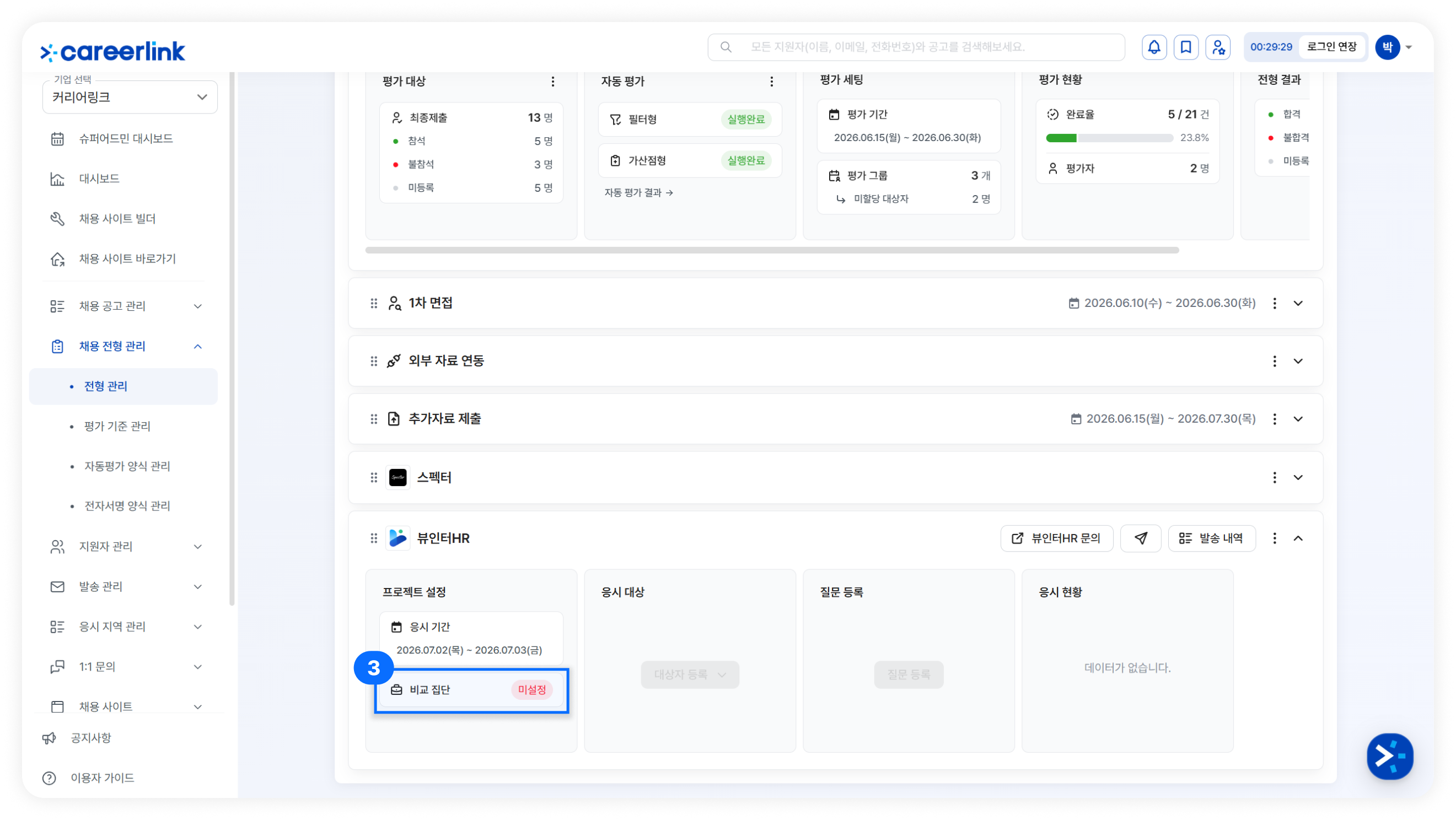This screenshot has height=820, width=1456.
Task: Open the notifications bell icon
Action: 1154,47
